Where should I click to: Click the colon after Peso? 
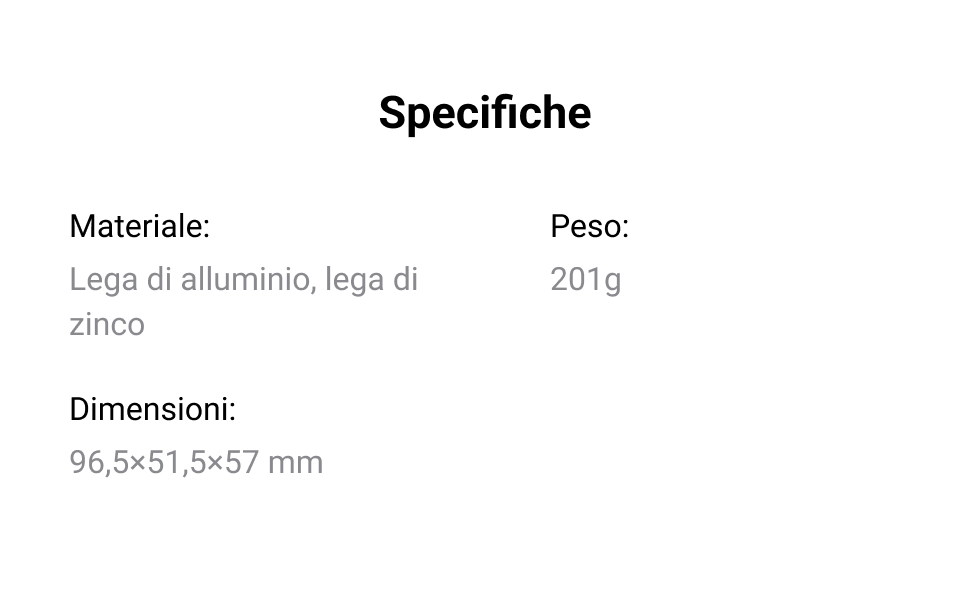pos(625,229)
